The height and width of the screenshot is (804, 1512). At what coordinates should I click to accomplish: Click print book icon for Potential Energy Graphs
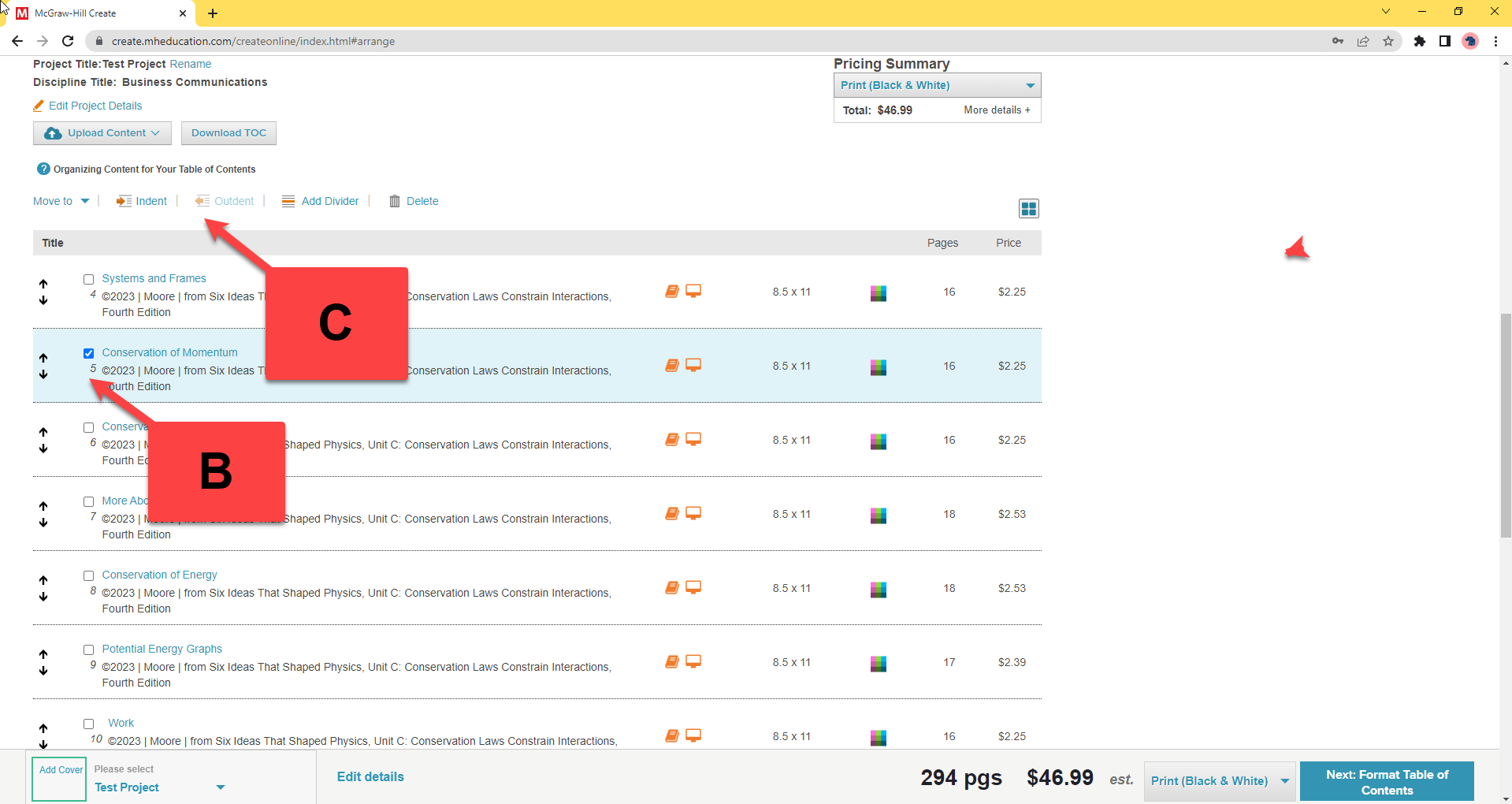tap(672, 662)
